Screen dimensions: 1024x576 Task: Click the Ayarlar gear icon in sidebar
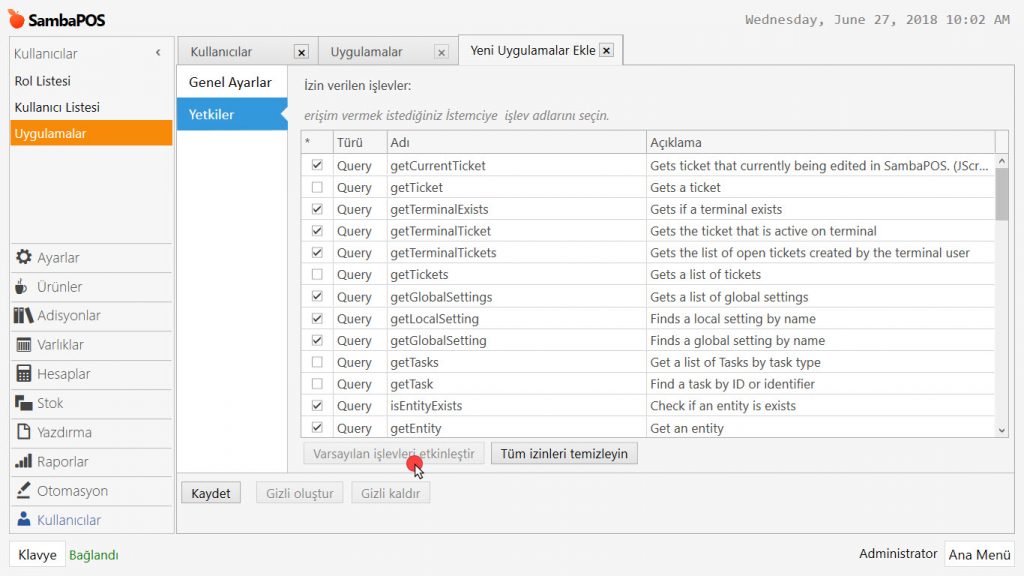[x=23, y=258]
